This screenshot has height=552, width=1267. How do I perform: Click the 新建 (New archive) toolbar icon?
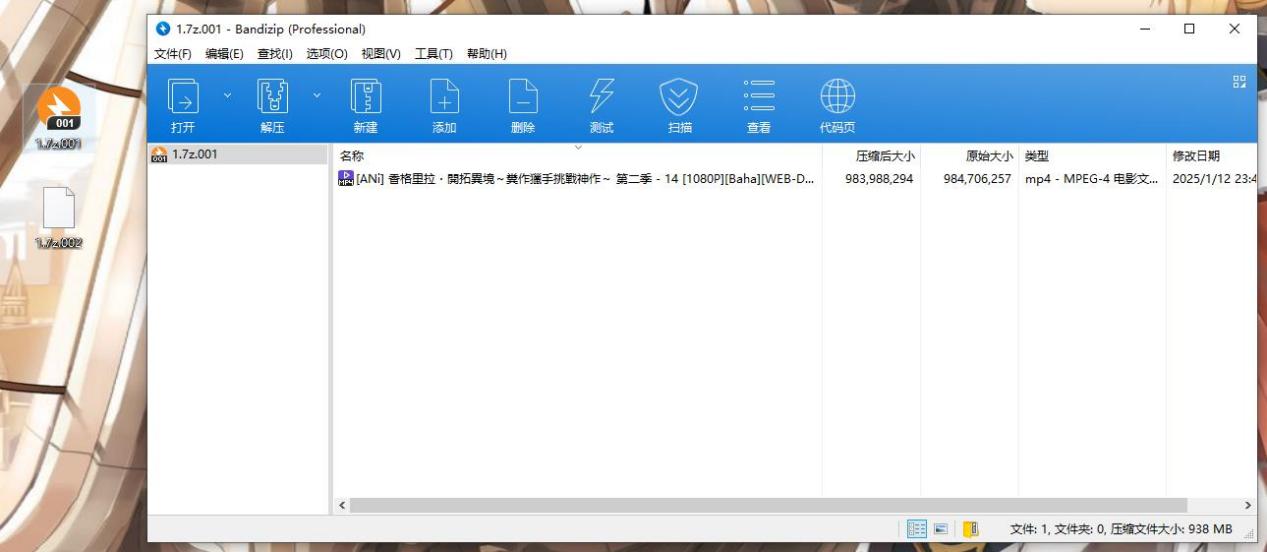(366, 97)
